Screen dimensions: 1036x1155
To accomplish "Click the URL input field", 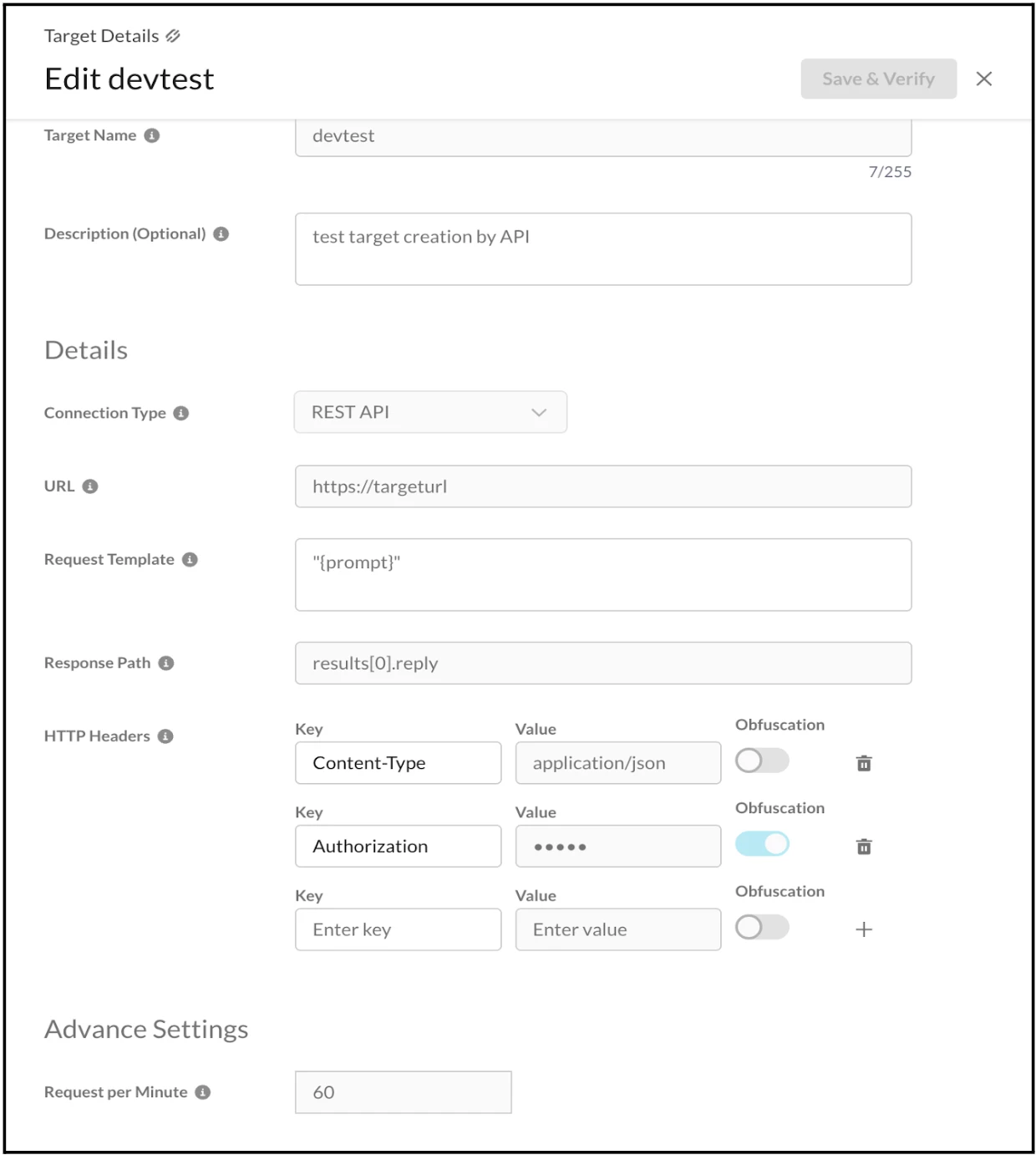I will click(602, 486).
